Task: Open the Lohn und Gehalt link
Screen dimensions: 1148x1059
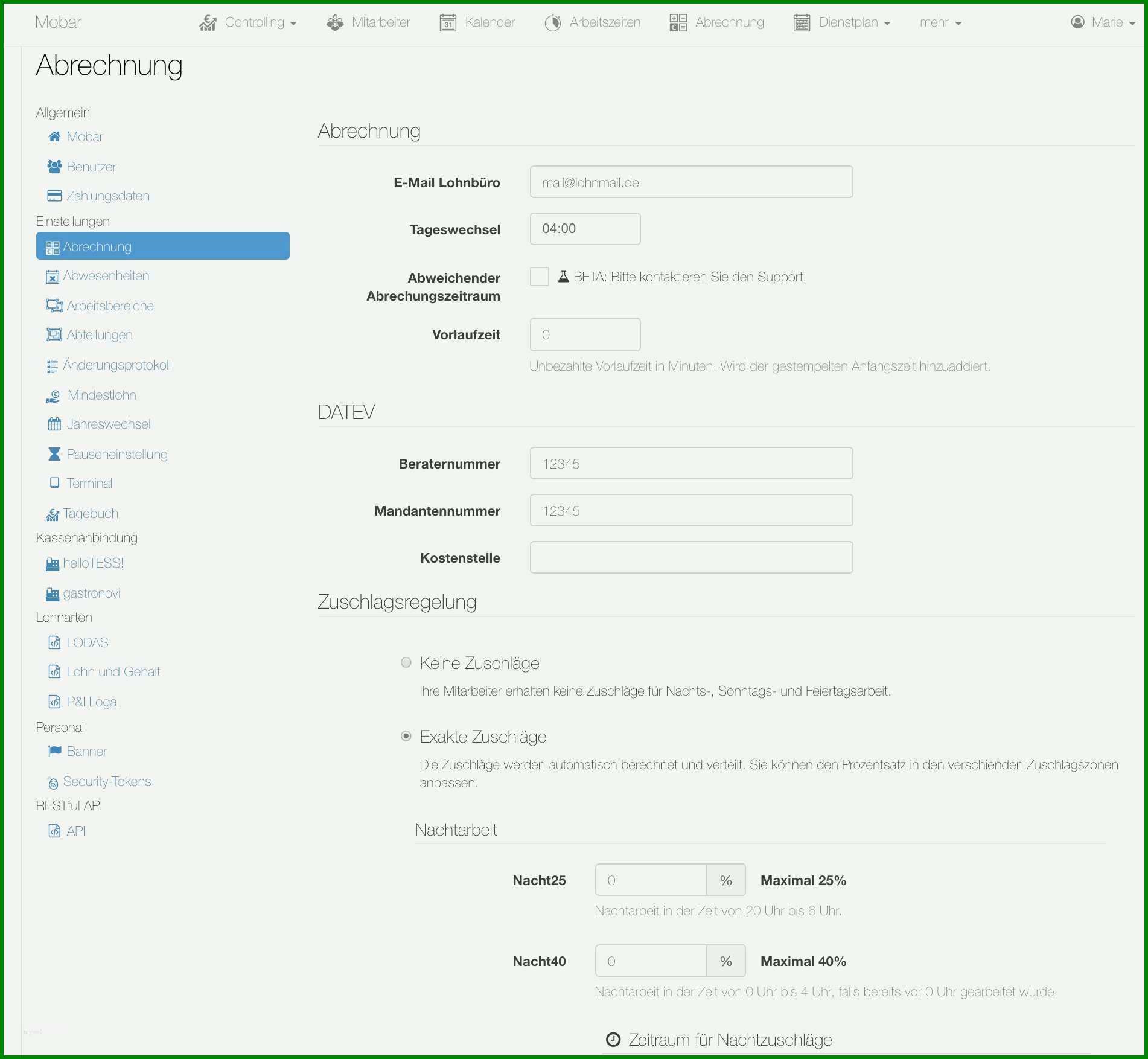Action: (x=104, y=671)
